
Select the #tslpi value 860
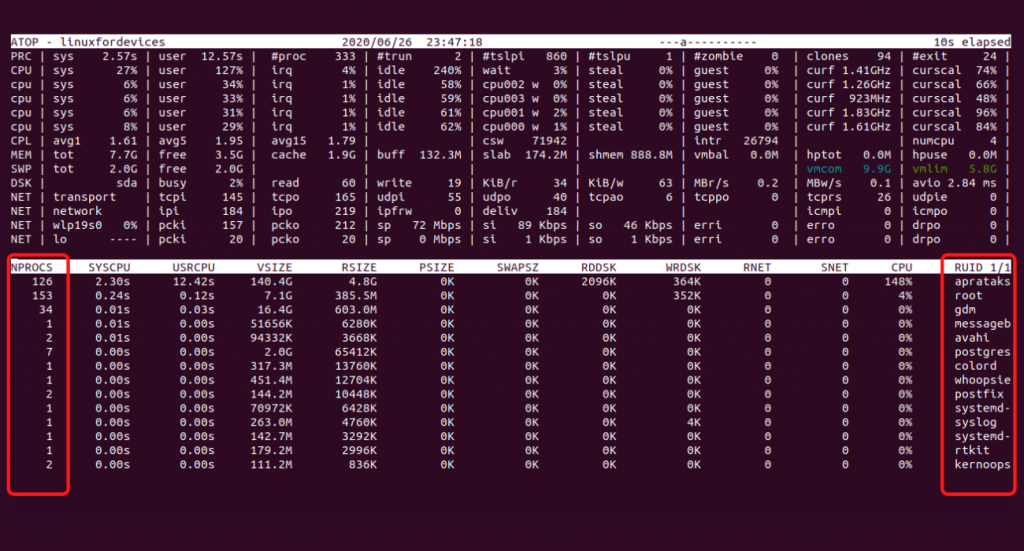pos(556,56)
